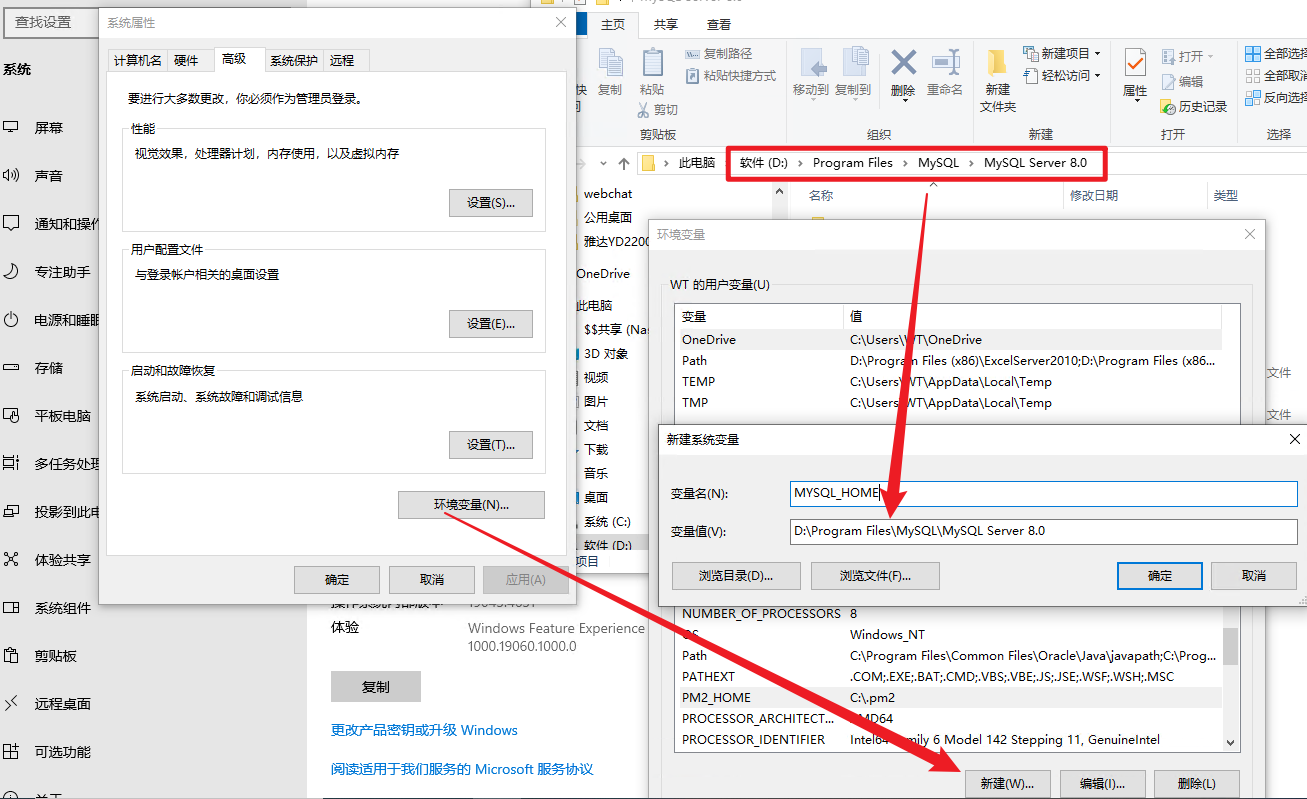Open the Easy access dropdown
Viewport: 1307px width, 799px height.
tap(1061, 75)
